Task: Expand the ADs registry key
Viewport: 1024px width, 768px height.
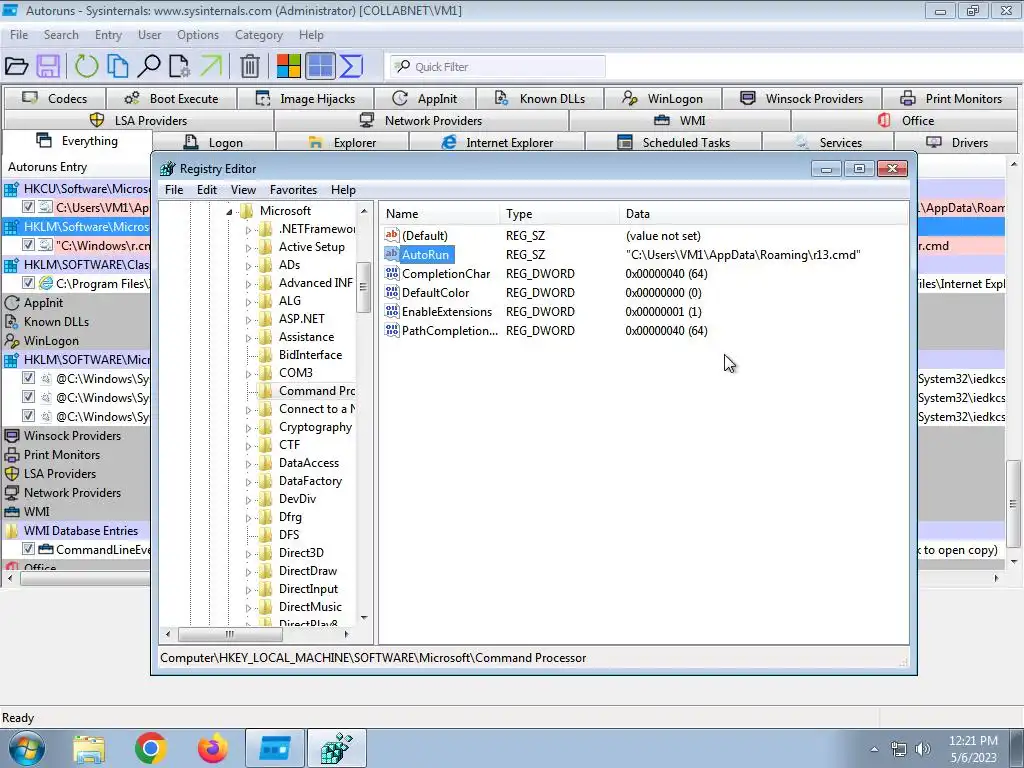Action: click(x=248, y=266)
